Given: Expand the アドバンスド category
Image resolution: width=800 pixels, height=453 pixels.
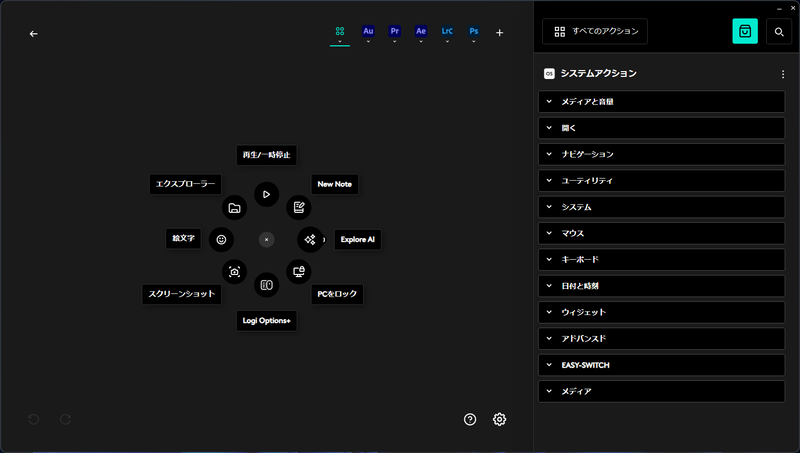Looking at the screenshot, I should click(661, 339).
